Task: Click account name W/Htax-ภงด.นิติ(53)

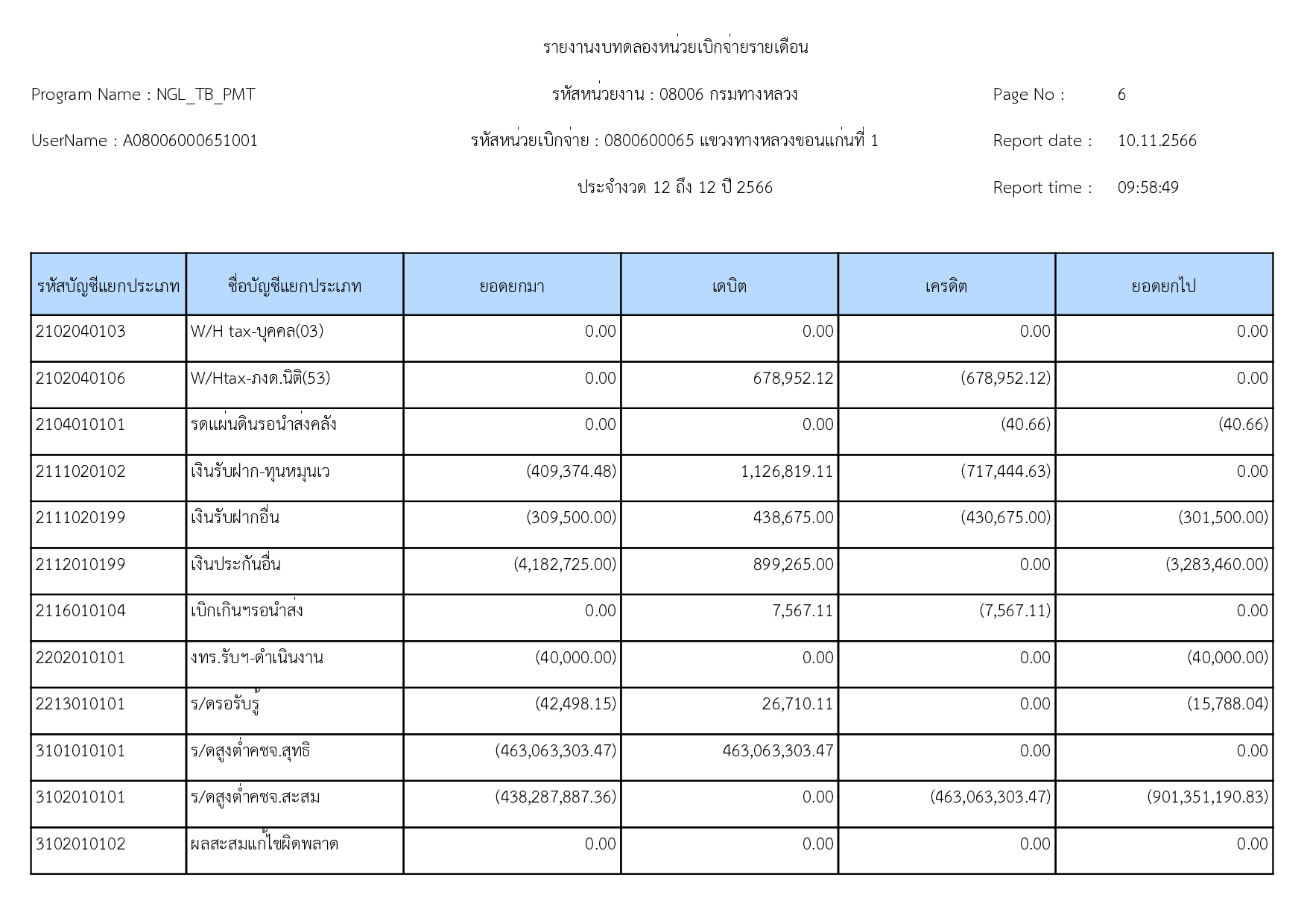Action: (x=260, y=379)
